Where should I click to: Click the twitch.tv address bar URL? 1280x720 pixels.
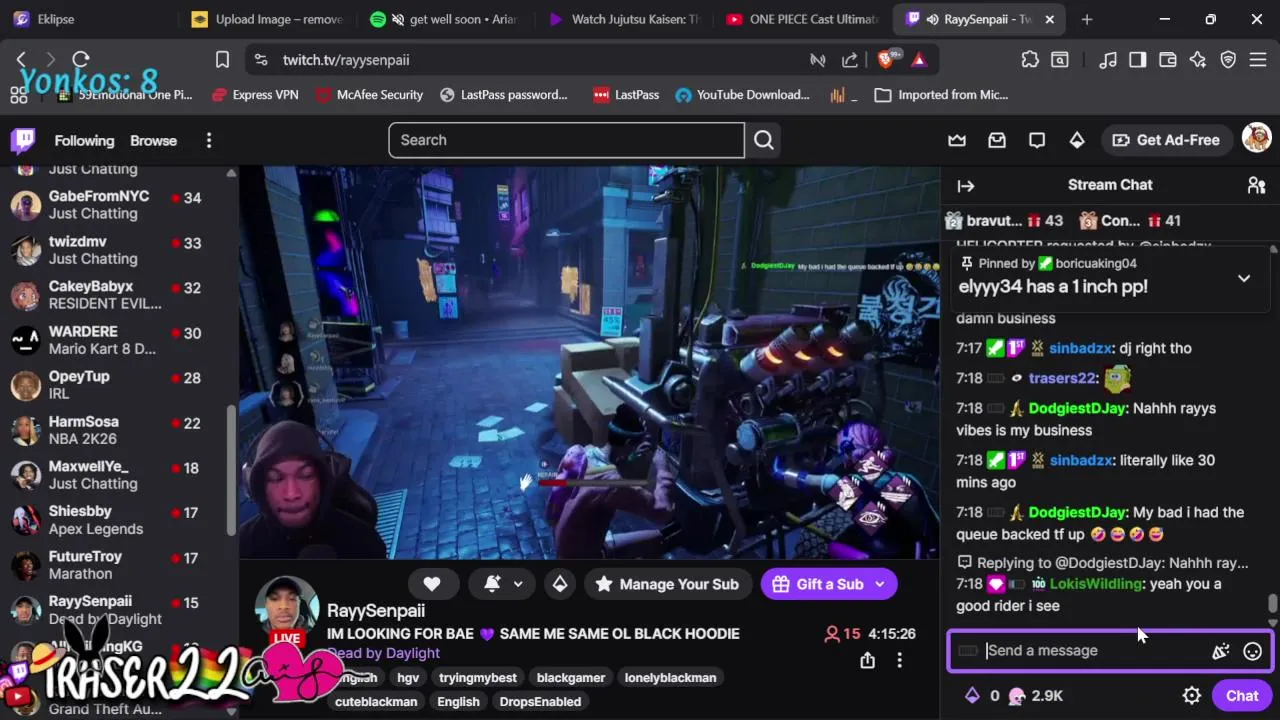[346, 60]
